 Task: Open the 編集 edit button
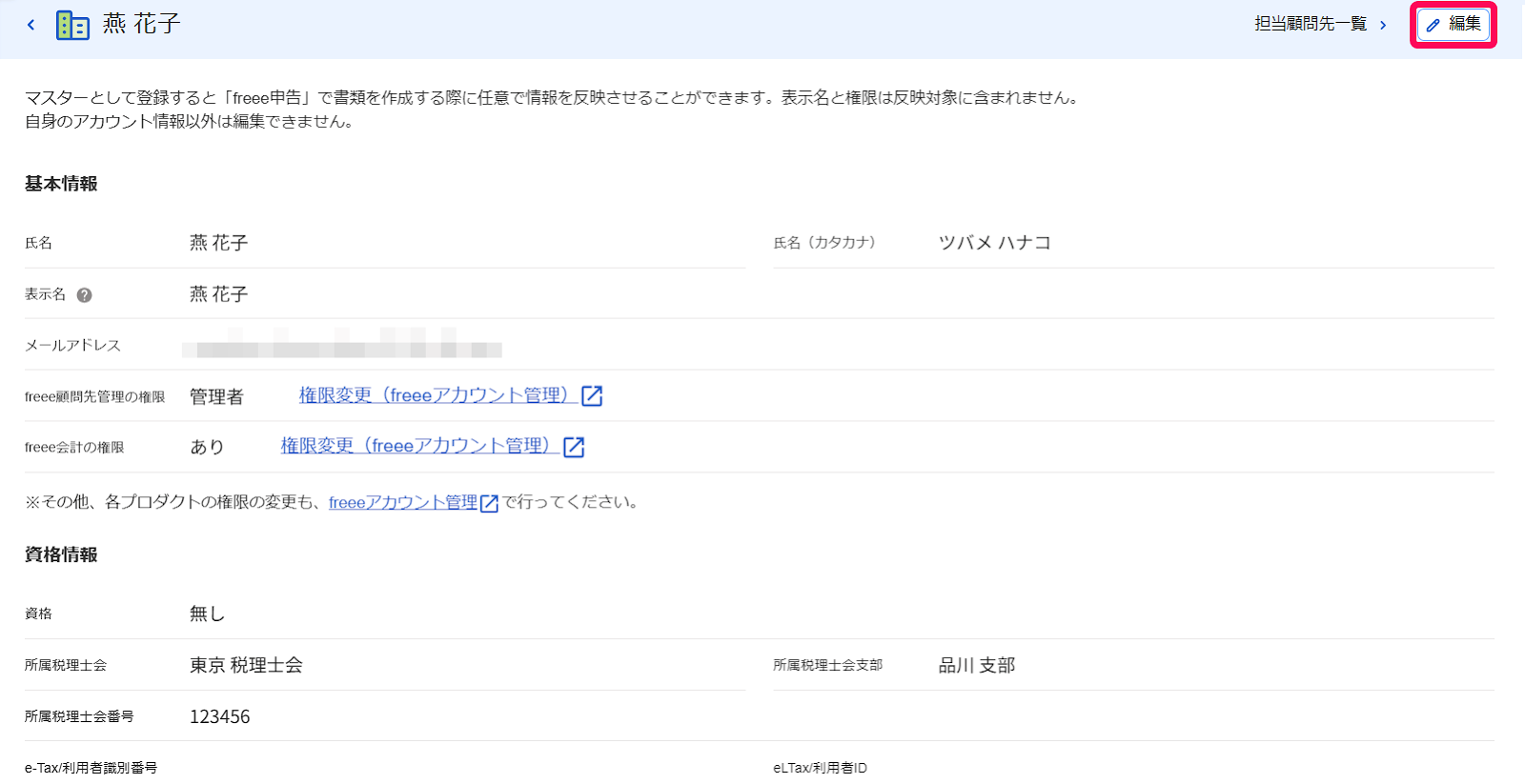tap(1454, 25)
